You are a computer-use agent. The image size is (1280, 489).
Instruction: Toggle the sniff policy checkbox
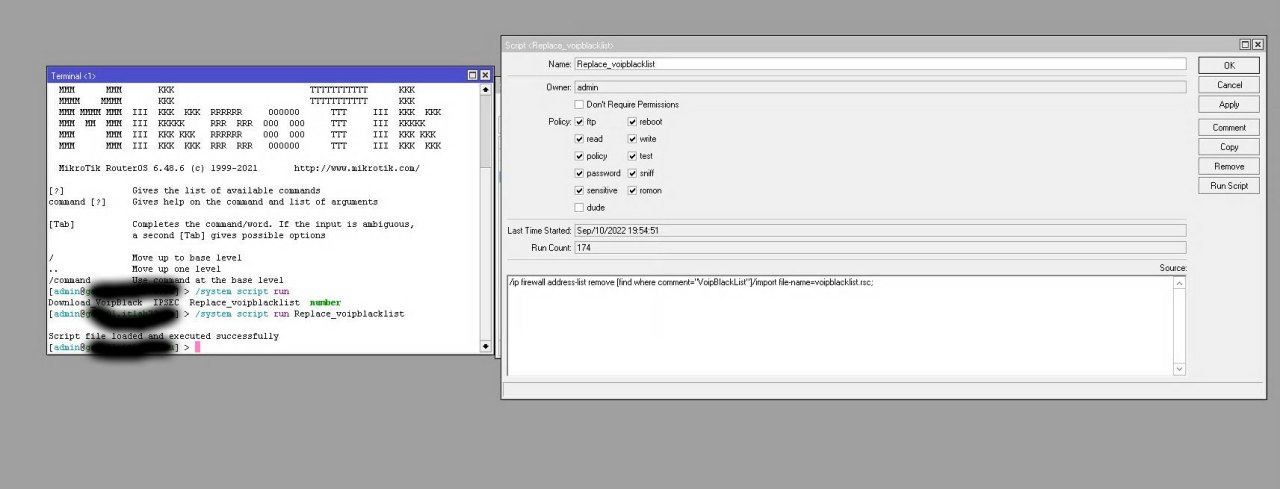coord(632,173)
